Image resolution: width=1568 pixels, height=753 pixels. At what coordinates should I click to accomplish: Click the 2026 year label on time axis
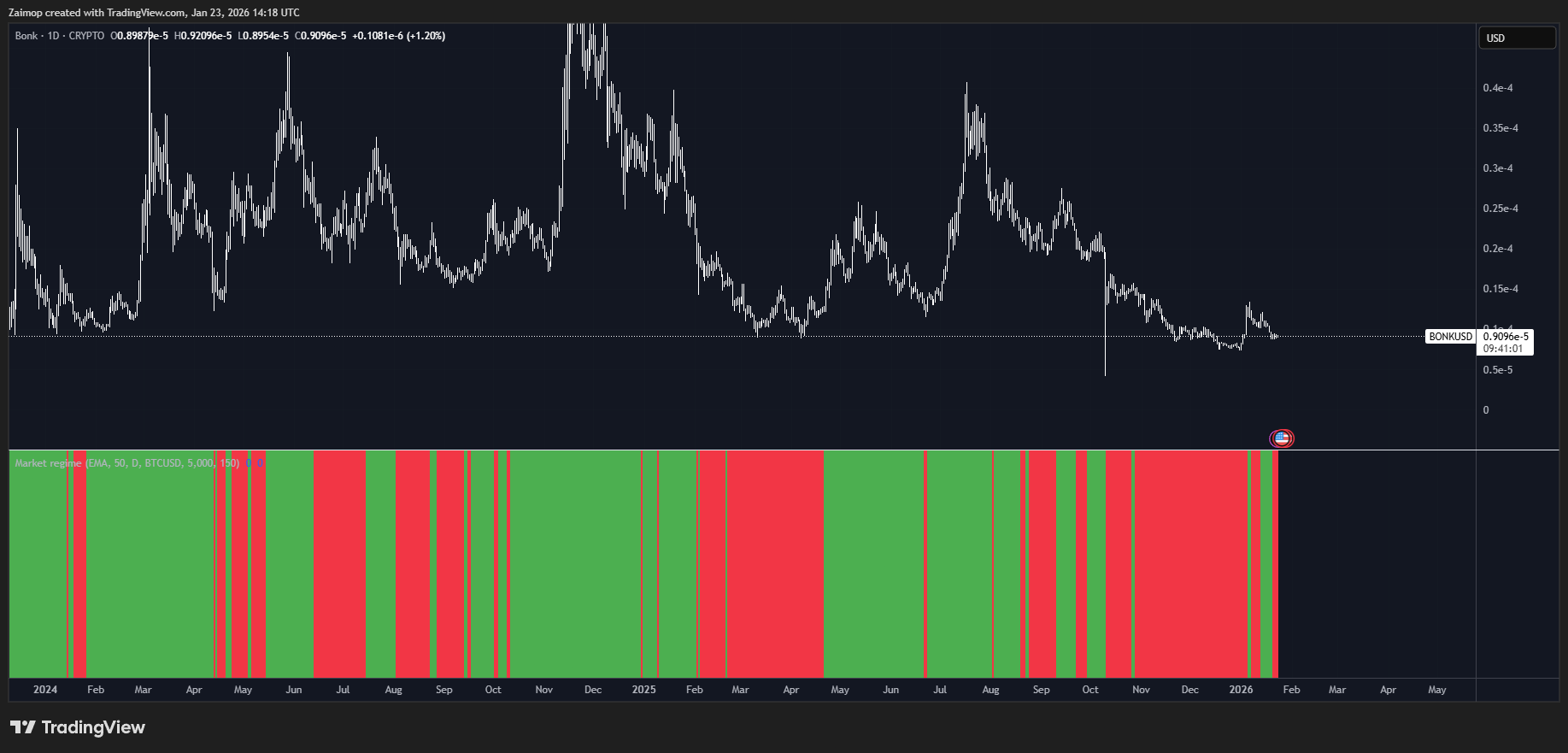point(1241,690)
